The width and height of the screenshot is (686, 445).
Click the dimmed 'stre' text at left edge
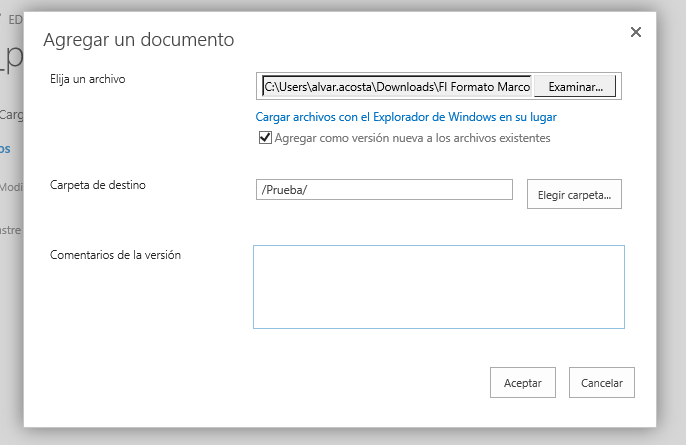(10, 229)
